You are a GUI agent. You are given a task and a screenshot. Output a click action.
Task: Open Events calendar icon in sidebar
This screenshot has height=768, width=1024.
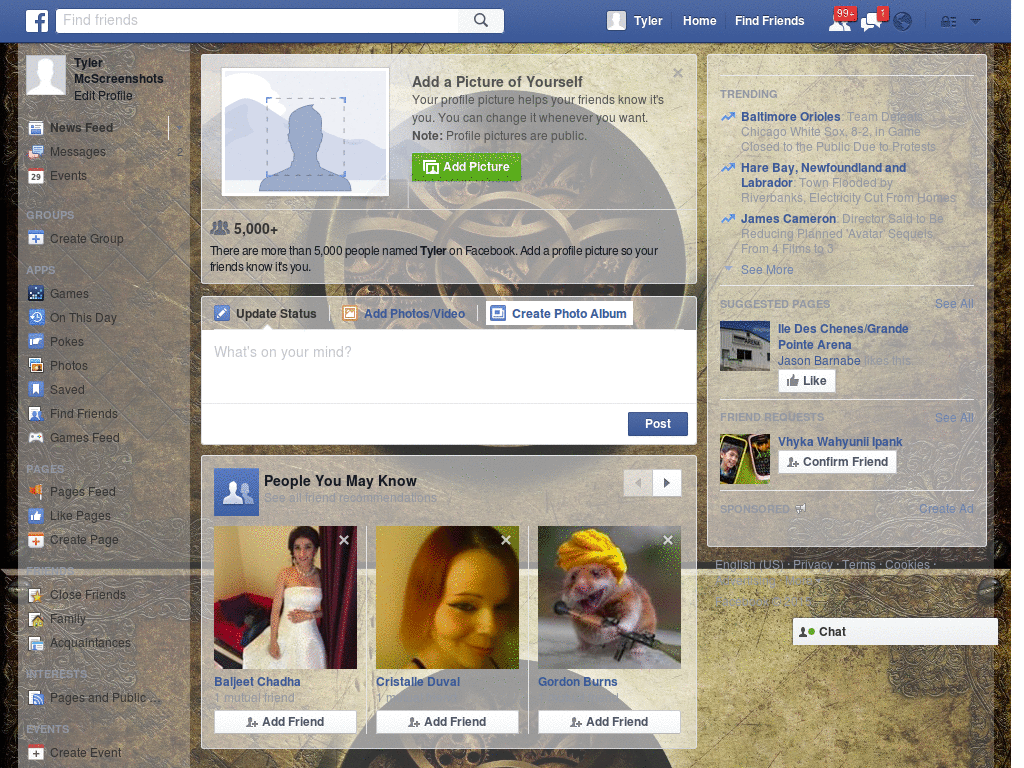pyautogui.click(x=36, y=176)
